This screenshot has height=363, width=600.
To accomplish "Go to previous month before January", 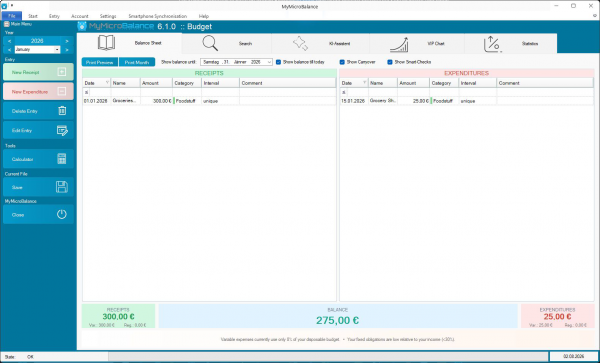I will (x=9, y=50).
